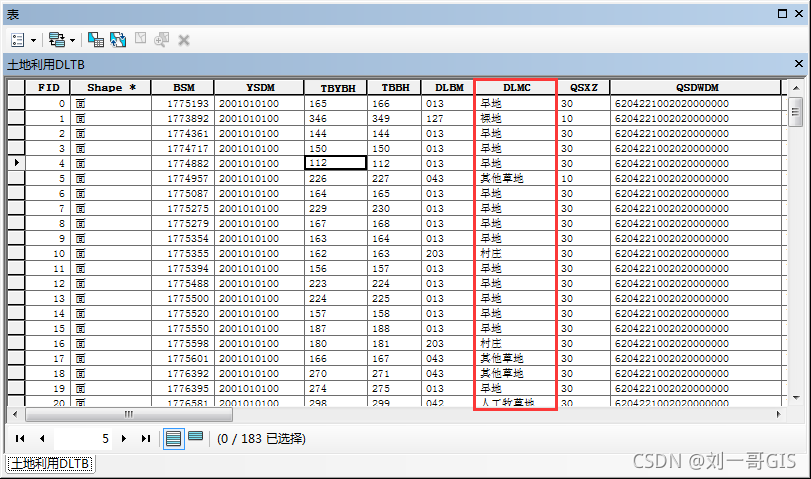
Task: Click the QSDWDM cell in FID 0 row
Action: [696, 103]
